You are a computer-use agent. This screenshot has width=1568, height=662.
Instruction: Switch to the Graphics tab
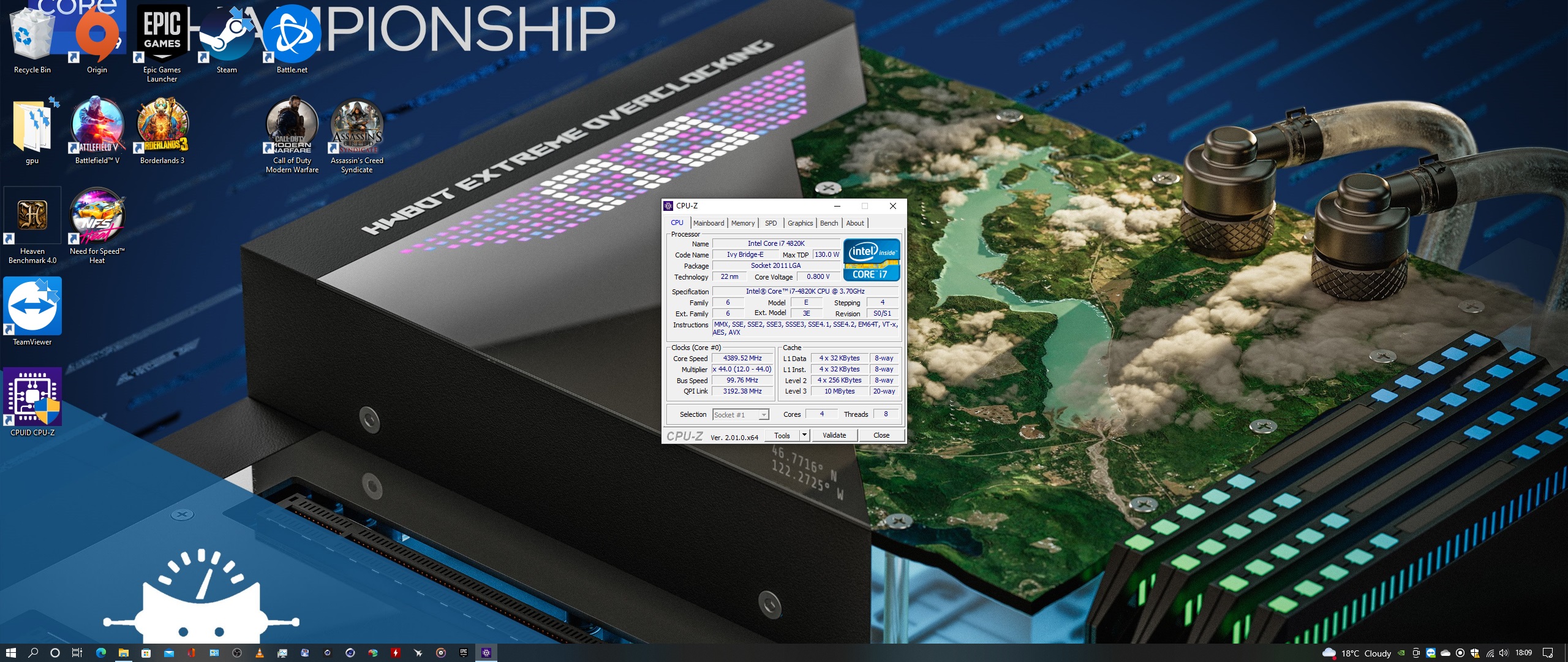click(x=800, y=223)
